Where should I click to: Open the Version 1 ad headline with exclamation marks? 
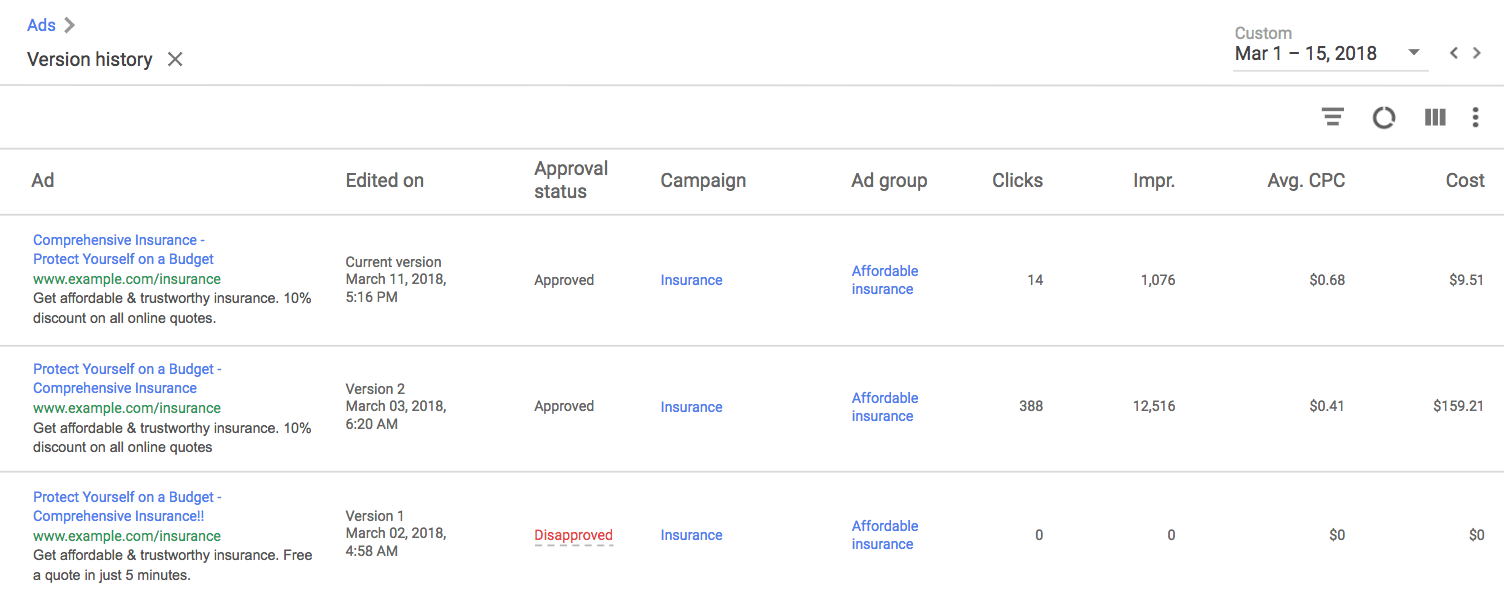127,506
